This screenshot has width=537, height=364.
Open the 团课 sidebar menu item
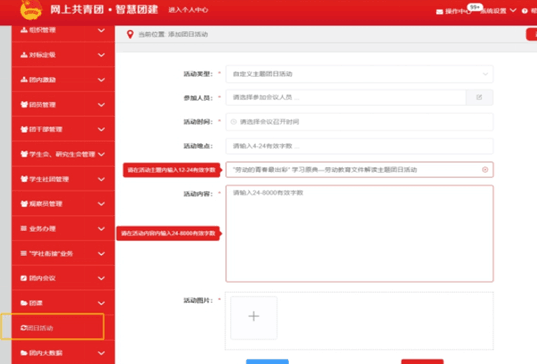[63, 303]
